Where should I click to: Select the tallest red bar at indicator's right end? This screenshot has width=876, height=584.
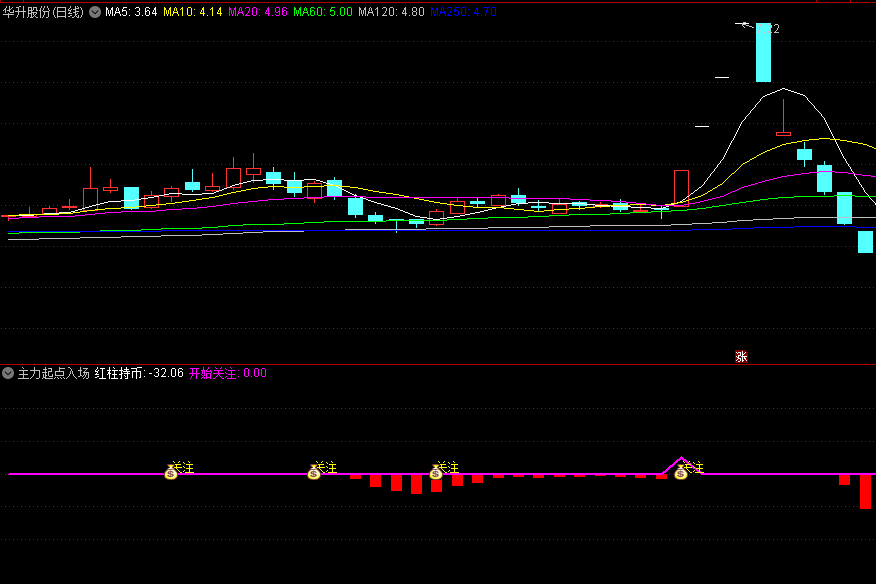pyautogui.click(x=865, y=492)
